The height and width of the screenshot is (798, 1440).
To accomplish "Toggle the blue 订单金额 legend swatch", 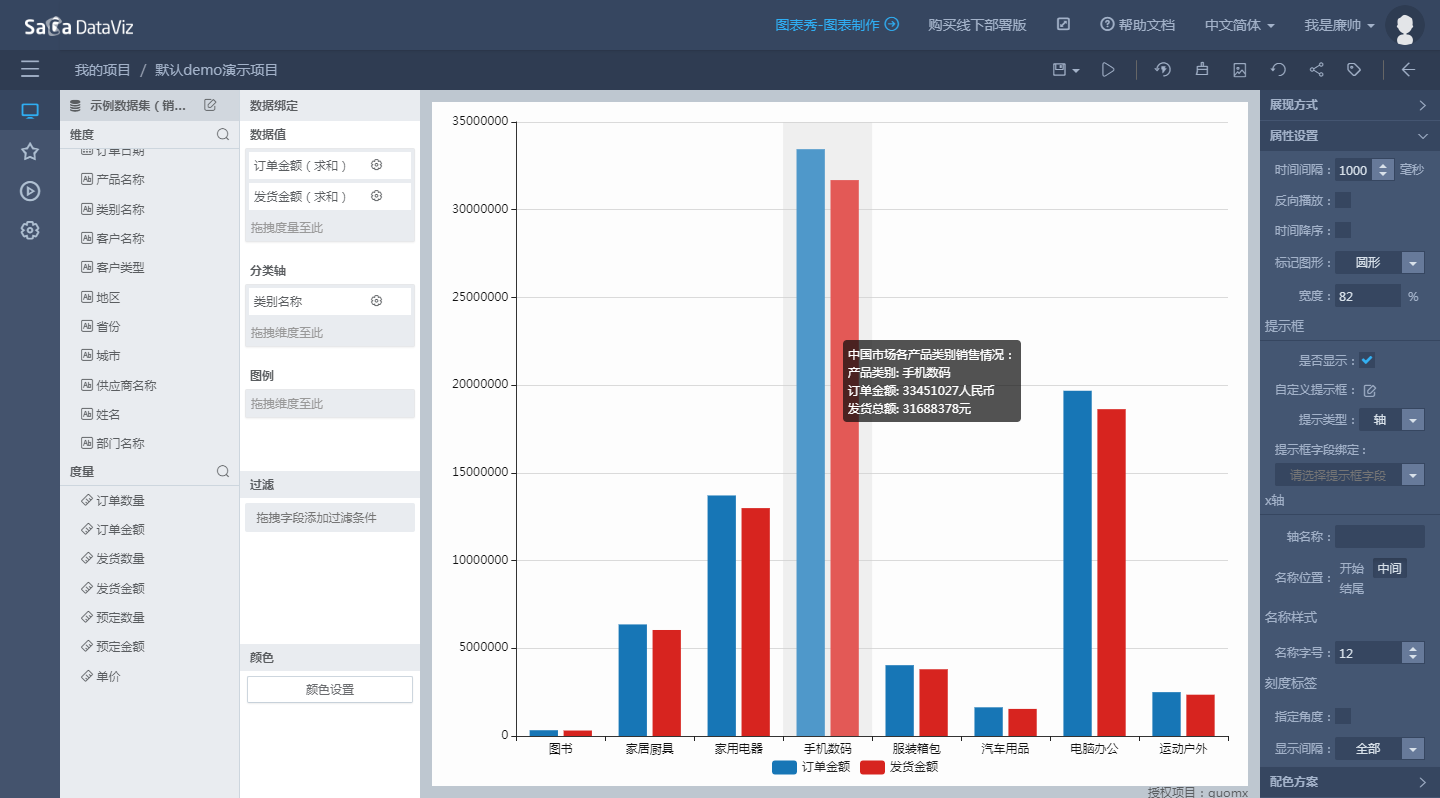I will click(785, 767).
